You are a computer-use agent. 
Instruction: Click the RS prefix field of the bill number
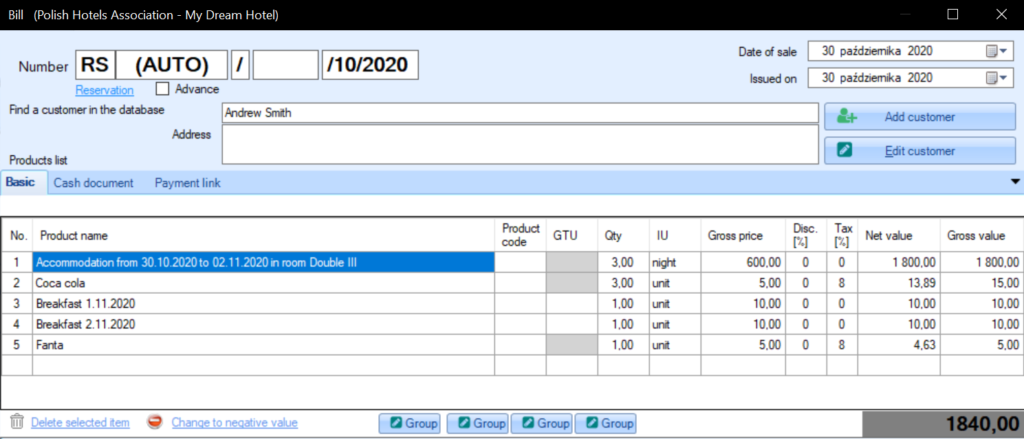(x=95, y=65)
